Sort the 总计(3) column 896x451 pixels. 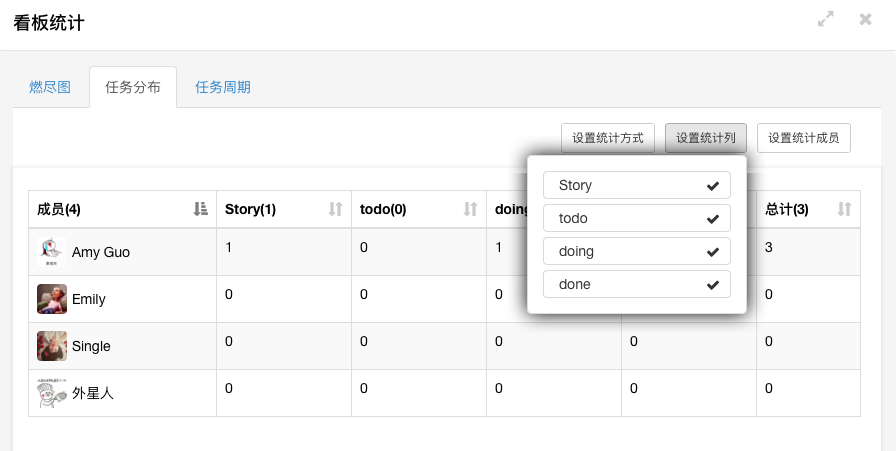pyautogui.click(x=844, y=209)
